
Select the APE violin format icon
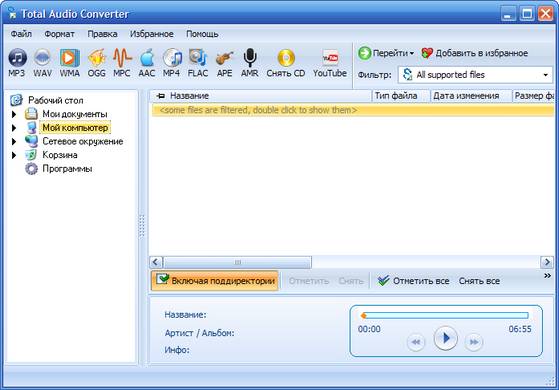click(x=225, y=63)
